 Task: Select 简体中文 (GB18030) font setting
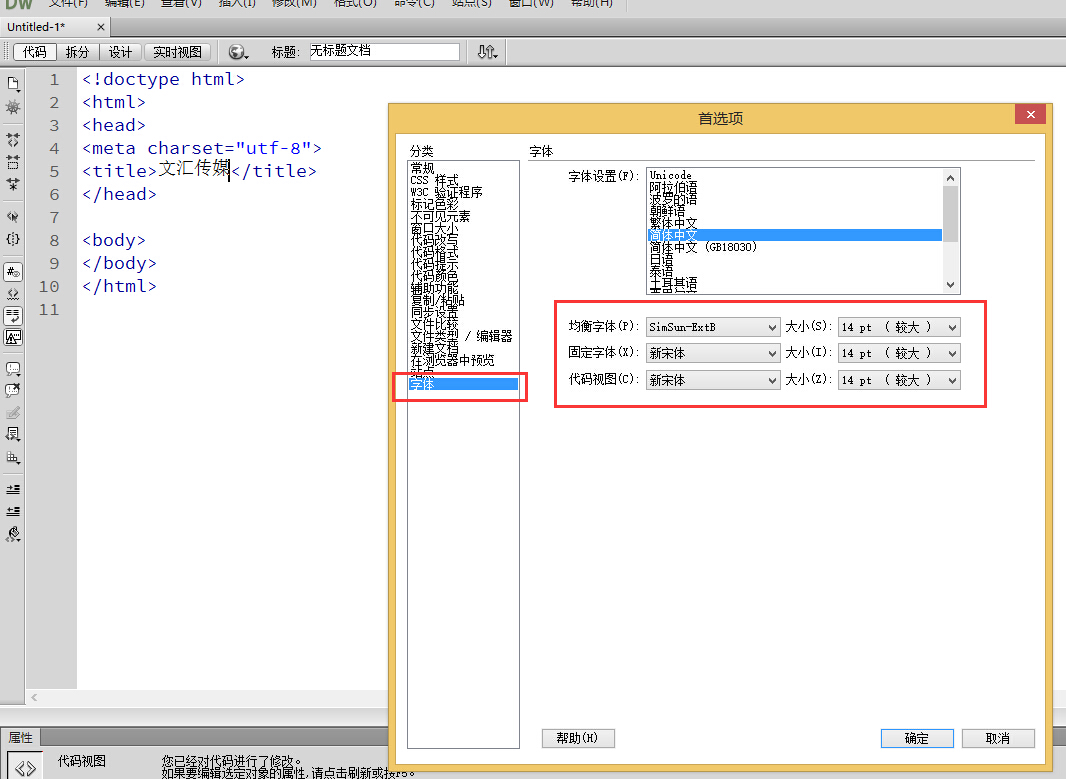(703, 247)
